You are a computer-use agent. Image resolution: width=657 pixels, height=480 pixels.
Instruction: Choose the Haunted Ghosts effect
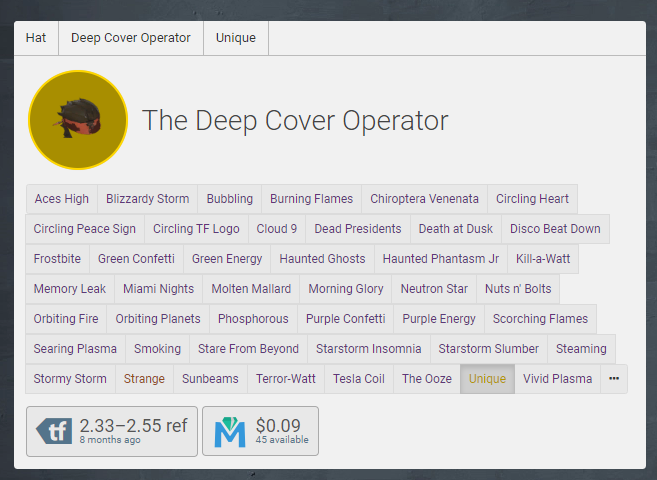coord(322,259)
